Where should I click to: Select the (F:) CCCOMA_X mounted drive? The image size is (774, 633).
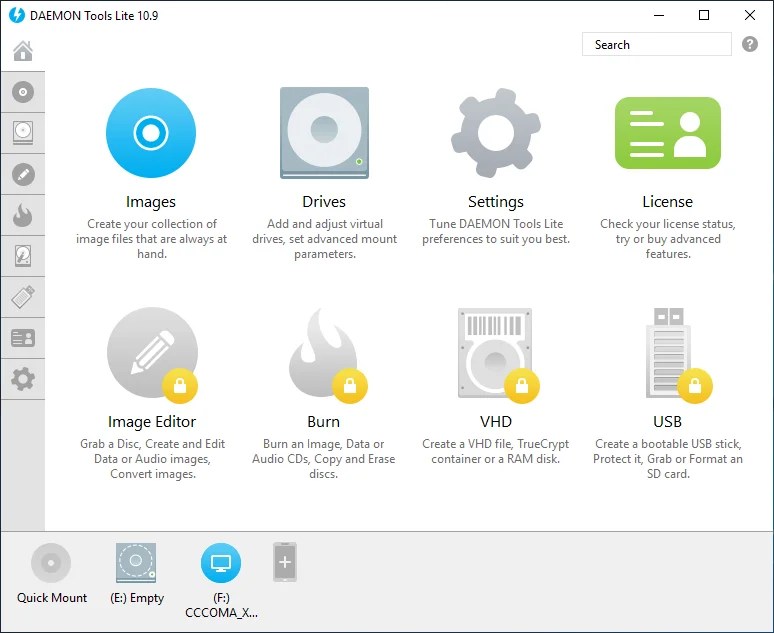(x=221, y=563)
